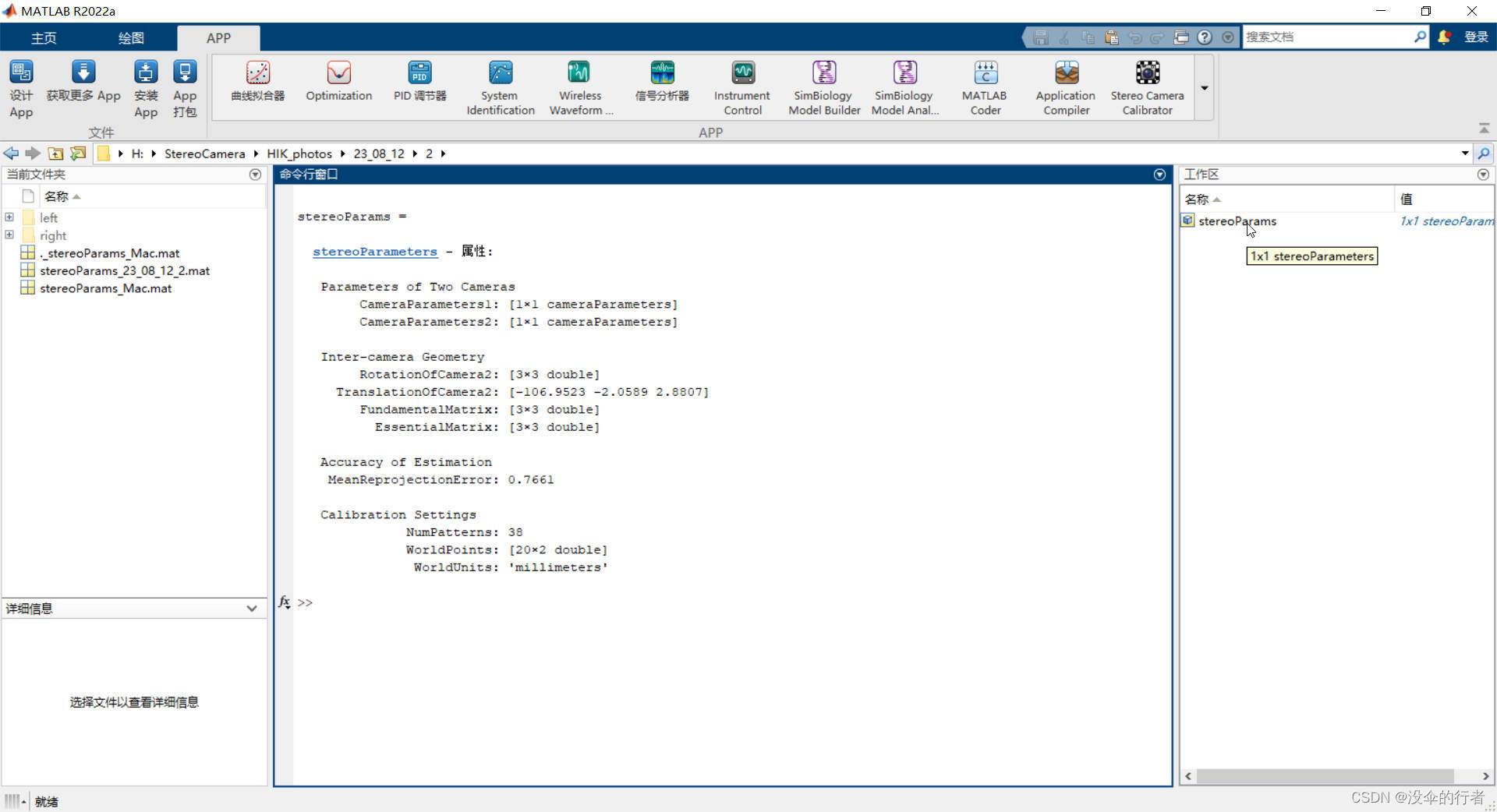
Task: Select stereoParams variable in Workspace
Action: click(x=1237, y=221)
